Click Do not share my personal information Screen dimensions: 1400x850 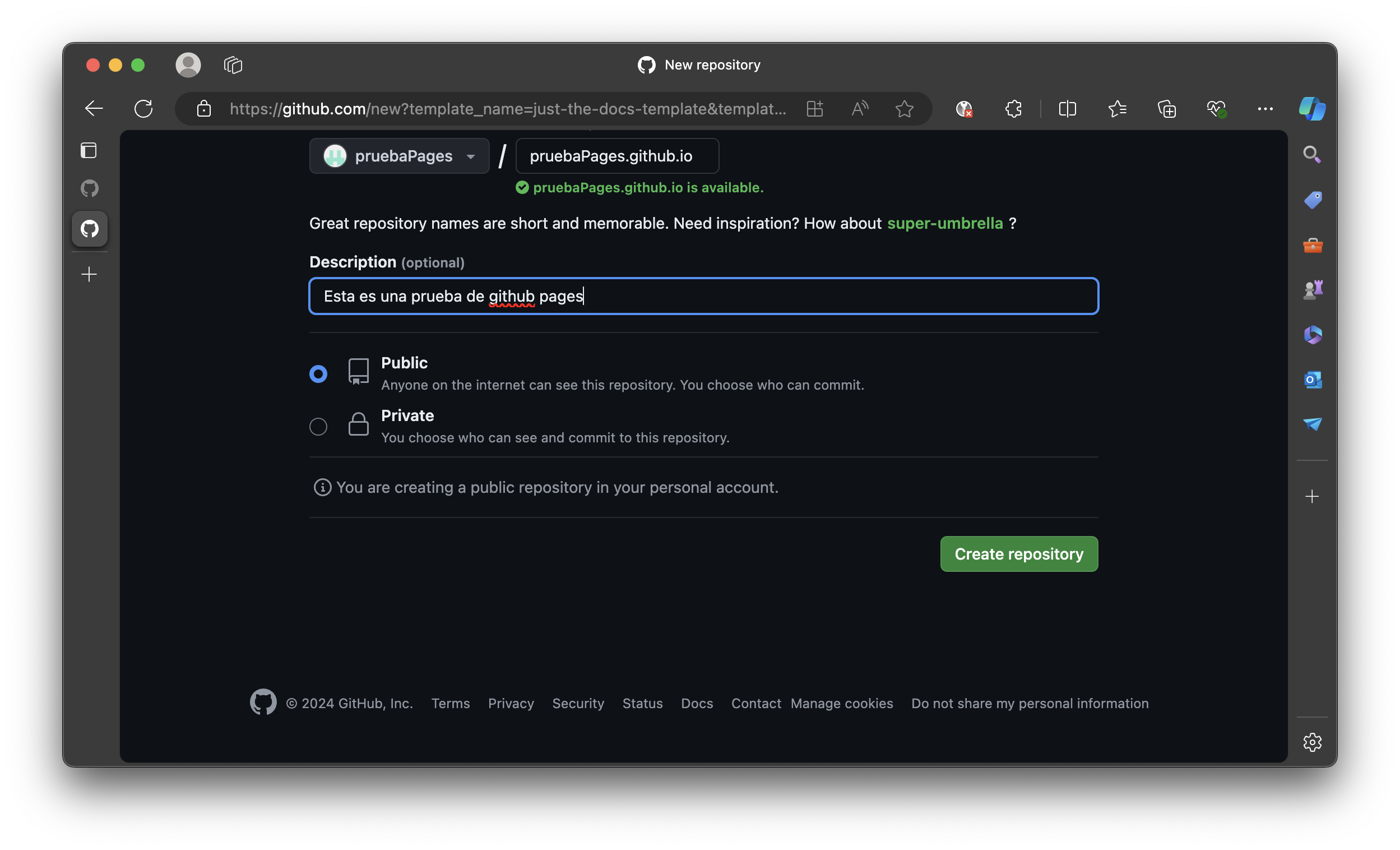[1030, 703]
